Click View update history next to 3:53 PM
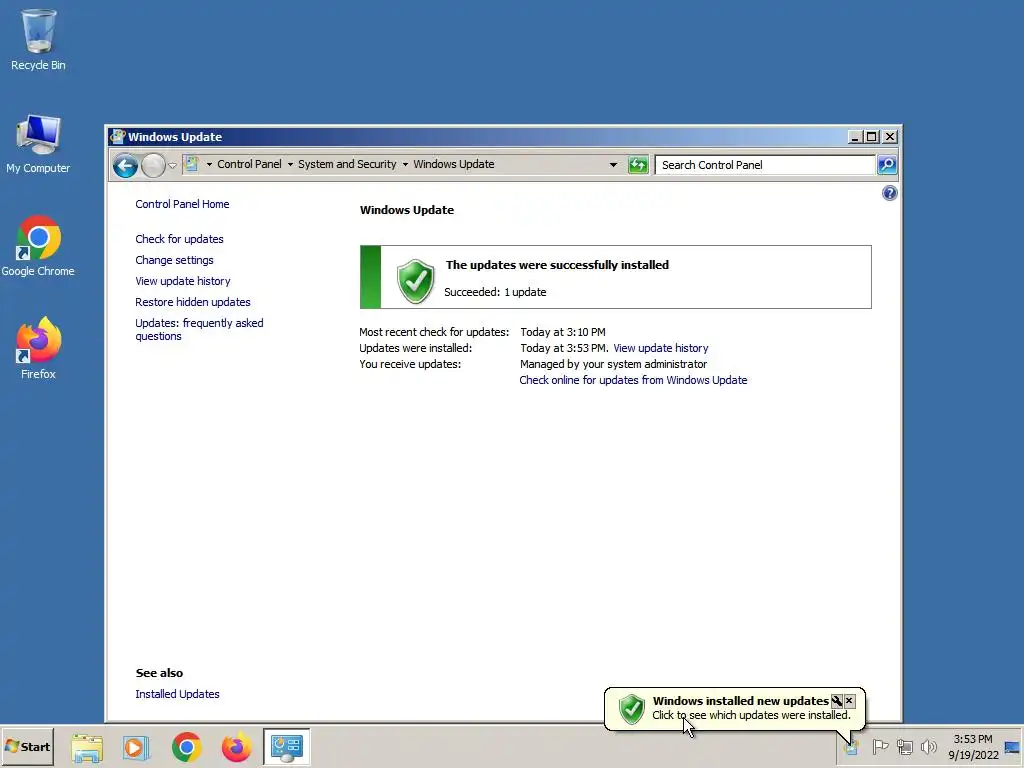Viewport: 1024px width, 768px height. click(660, 348)
